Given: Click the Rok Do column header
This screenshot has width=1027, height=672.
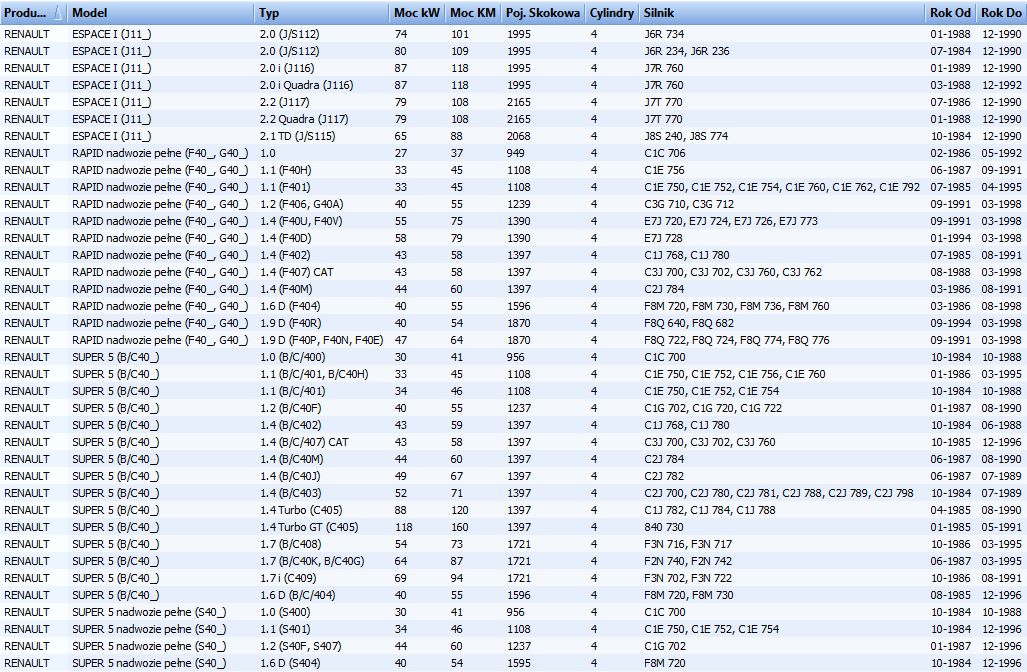Looking at the screenshot, I should click(x=1001, y=12).
